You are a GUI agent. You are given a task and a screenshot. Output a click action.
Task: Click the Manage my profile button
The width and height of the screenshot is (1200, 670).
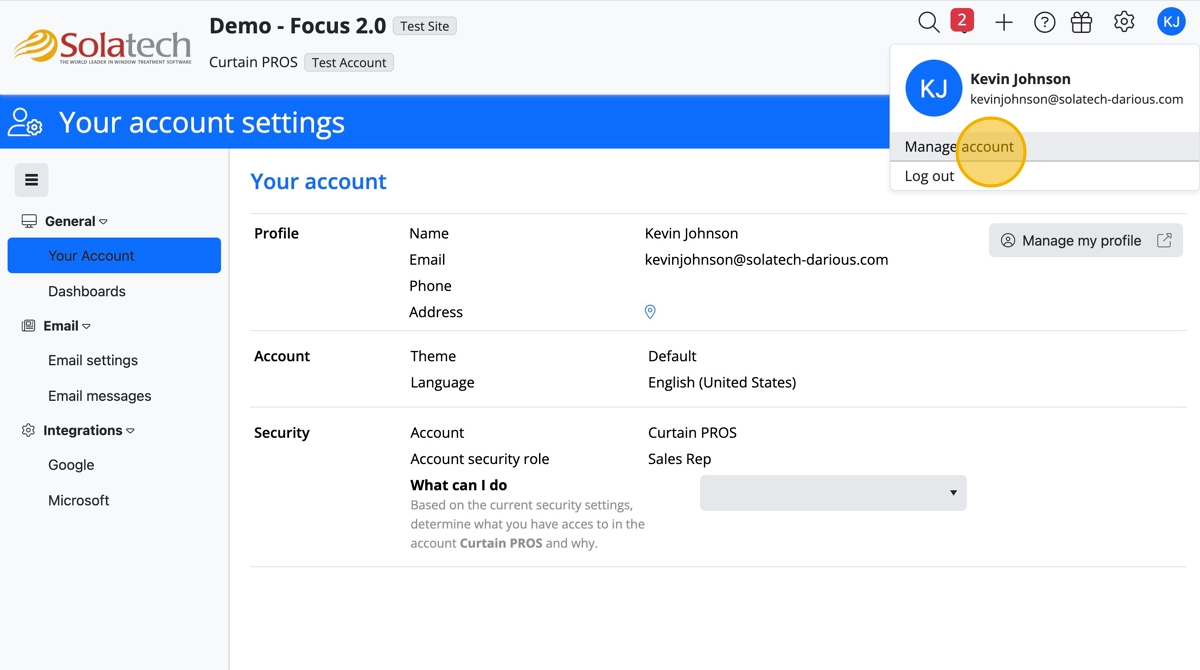tap(1085, 240)
